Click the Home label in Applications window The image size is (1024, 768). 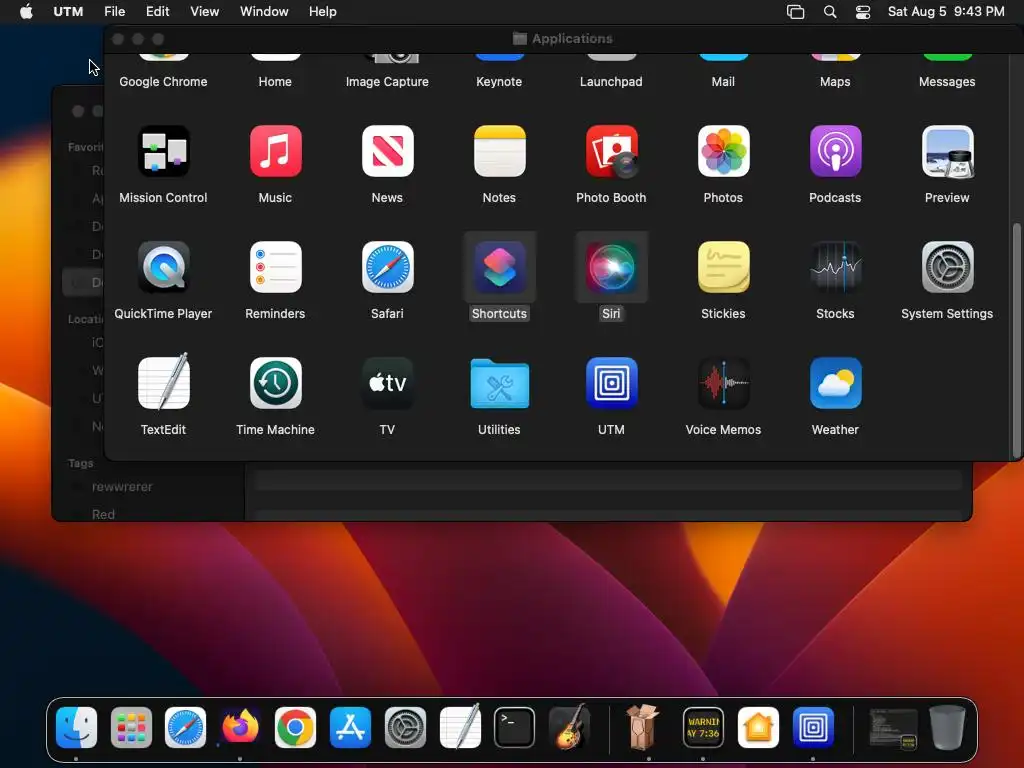point(275,82)
